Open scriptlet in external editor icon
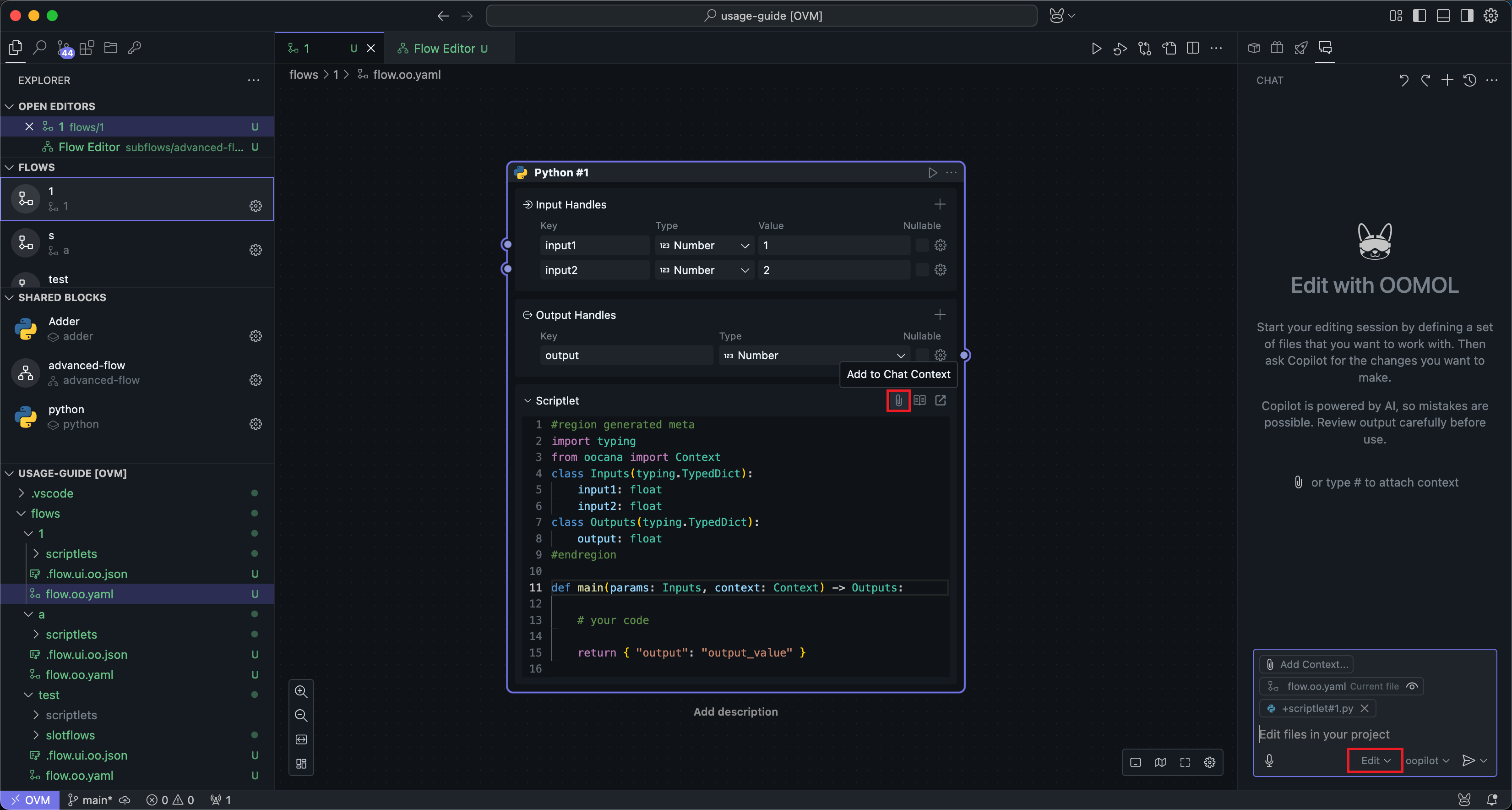Image resolution: width=1512 pixels, height=810 pixels. (940, 400)
